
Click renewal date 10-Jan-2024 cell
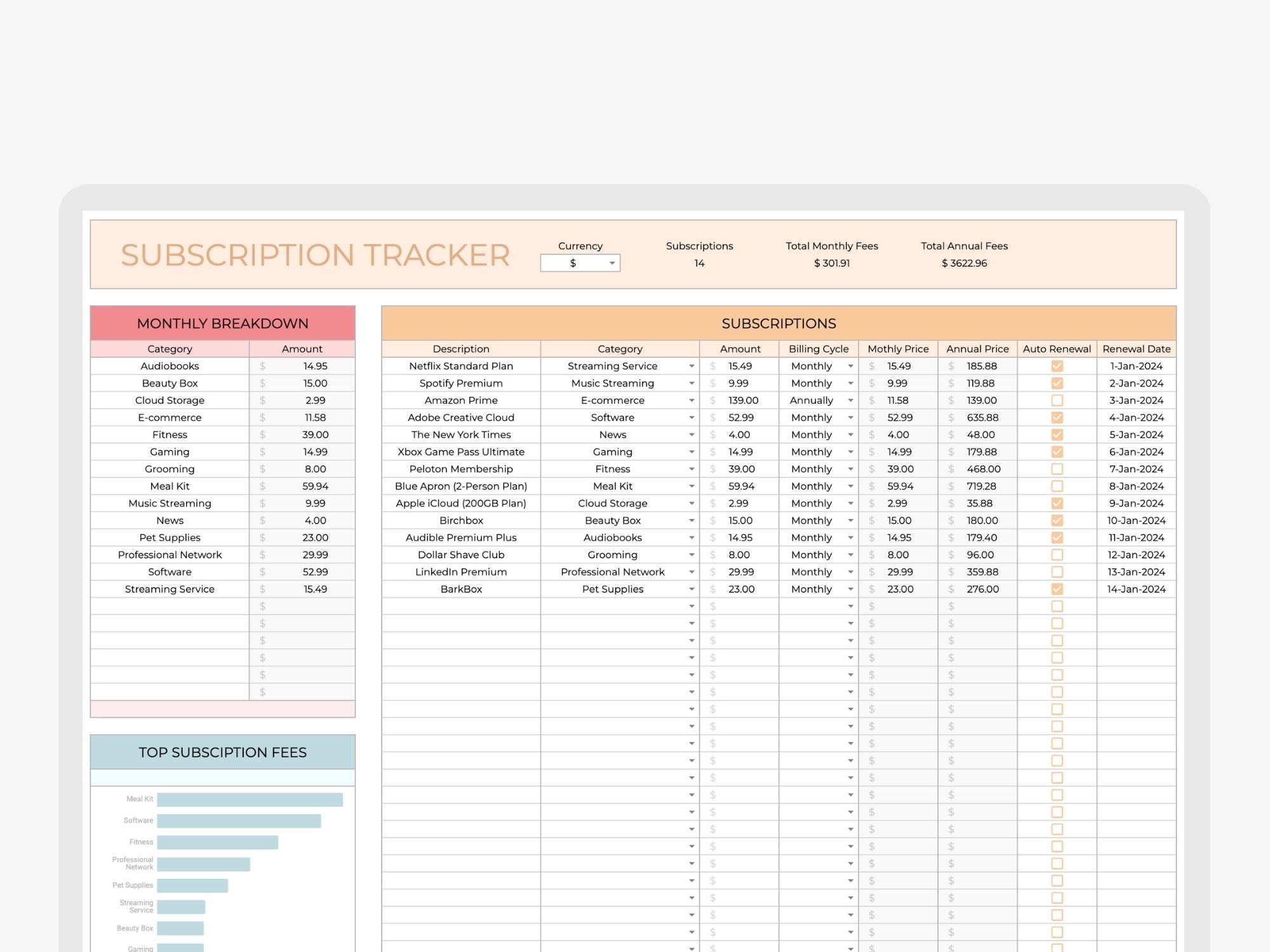tap(1136, 520)
